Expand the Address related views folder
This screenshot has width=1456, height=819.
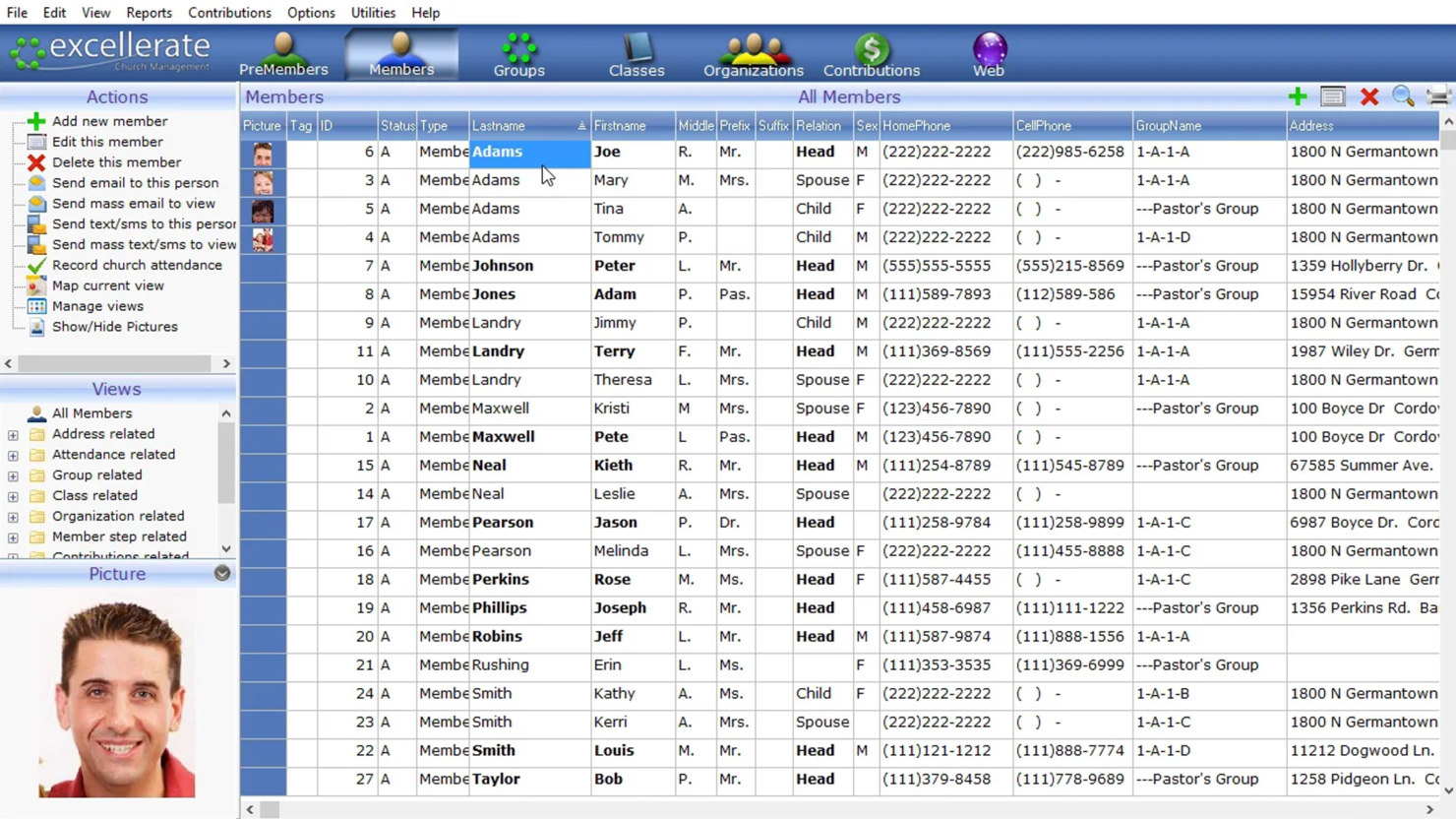[12, 433]
